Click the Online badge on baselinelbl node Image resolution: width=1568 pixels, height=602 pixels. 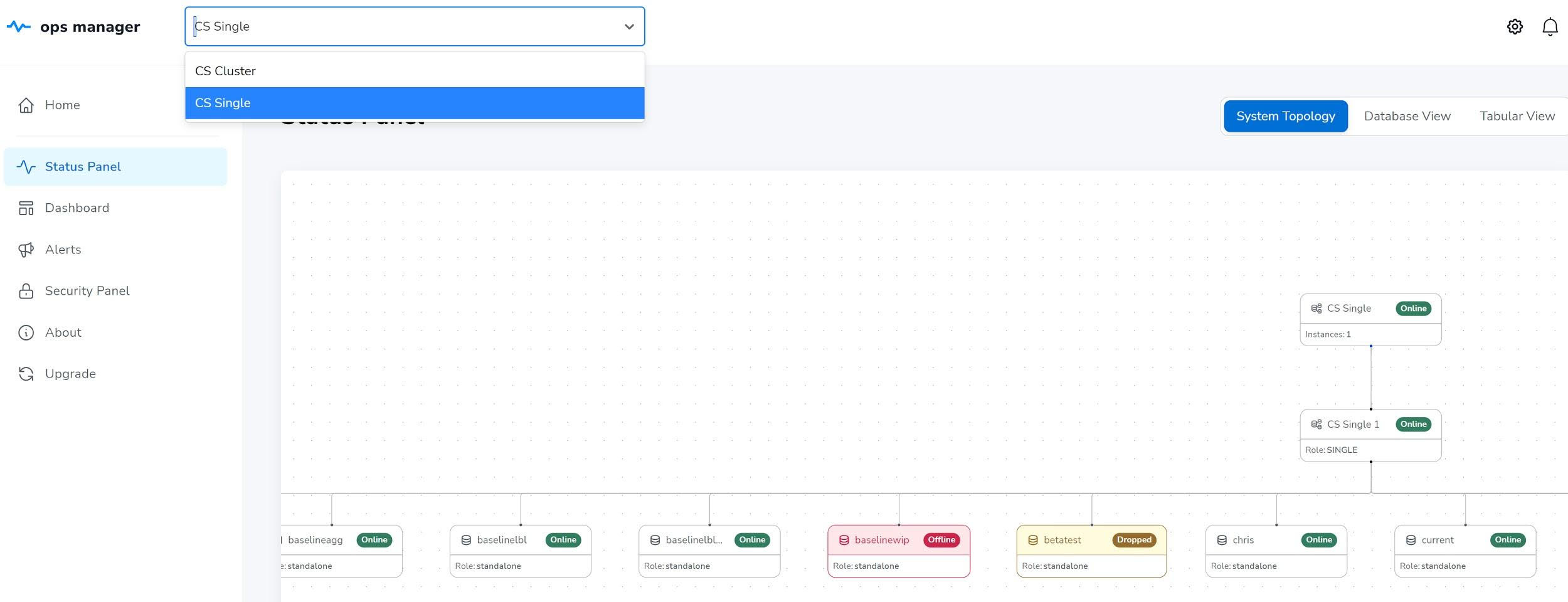tap(563, 540)
